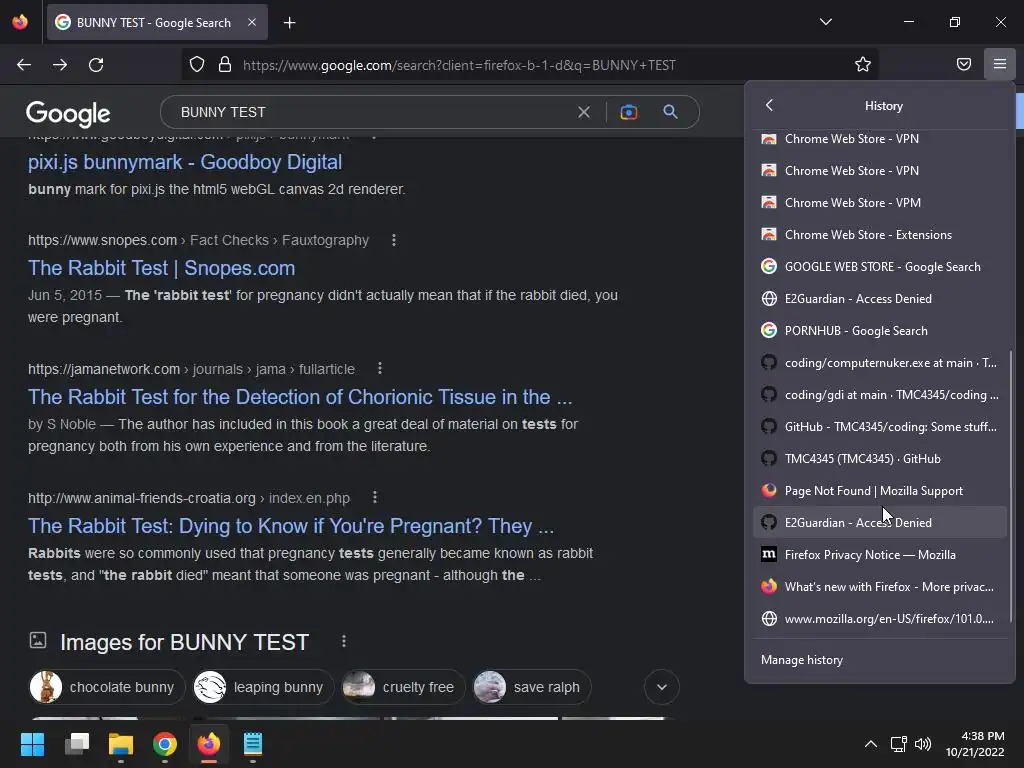The width and height of the screenshot is (1024, 768).
Task: Click the History panel scrollbar
Action: point(1011,487)
